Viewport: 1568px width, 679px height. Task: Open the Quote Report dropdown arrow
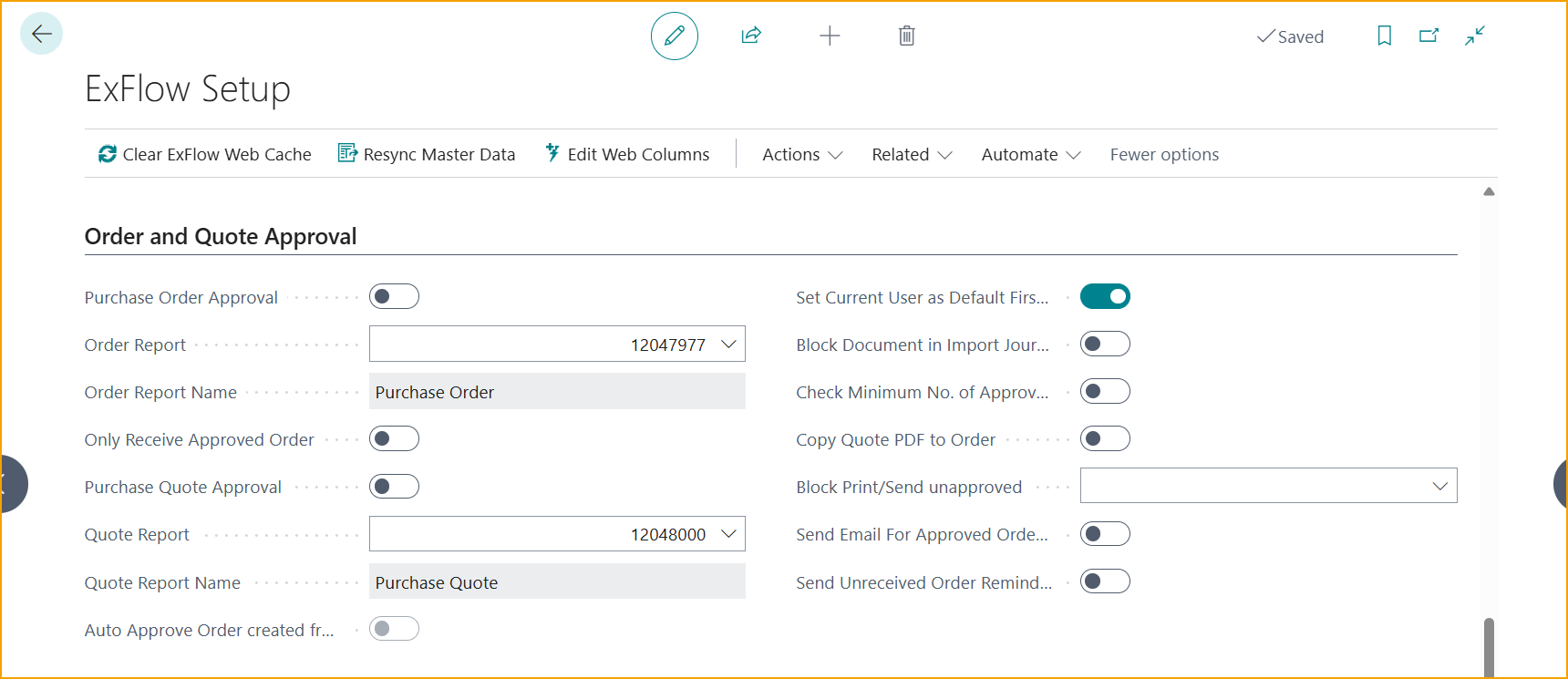coord(728,533)
